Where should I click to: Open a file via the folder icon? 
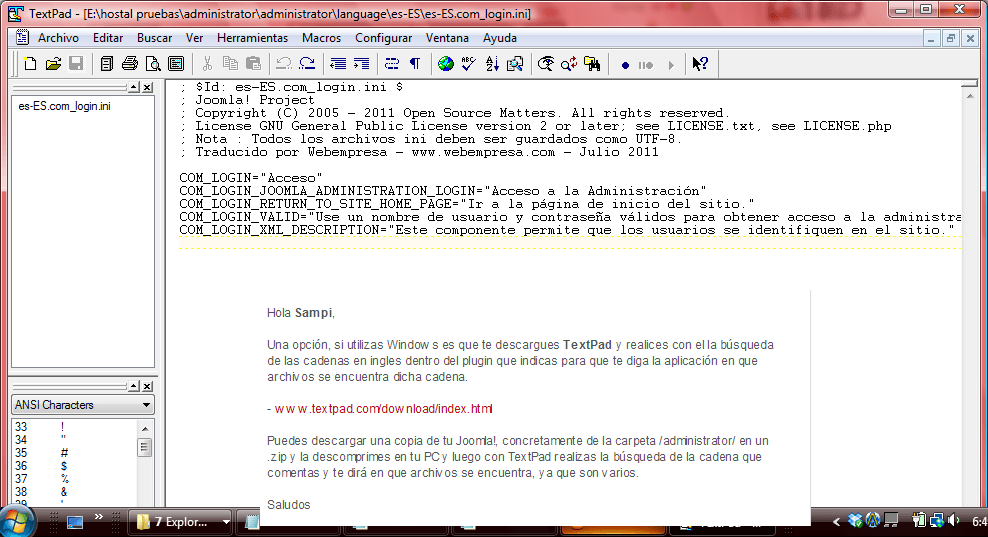pyautogui.click(x=53, y=64)
